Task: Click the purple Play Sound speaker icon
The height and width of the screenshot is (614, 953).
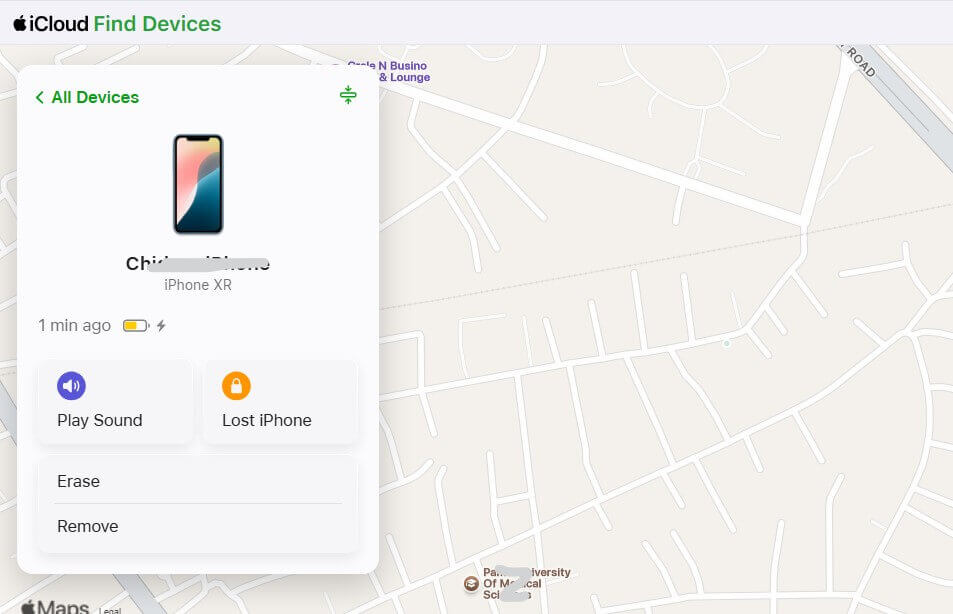Action: 71,385
